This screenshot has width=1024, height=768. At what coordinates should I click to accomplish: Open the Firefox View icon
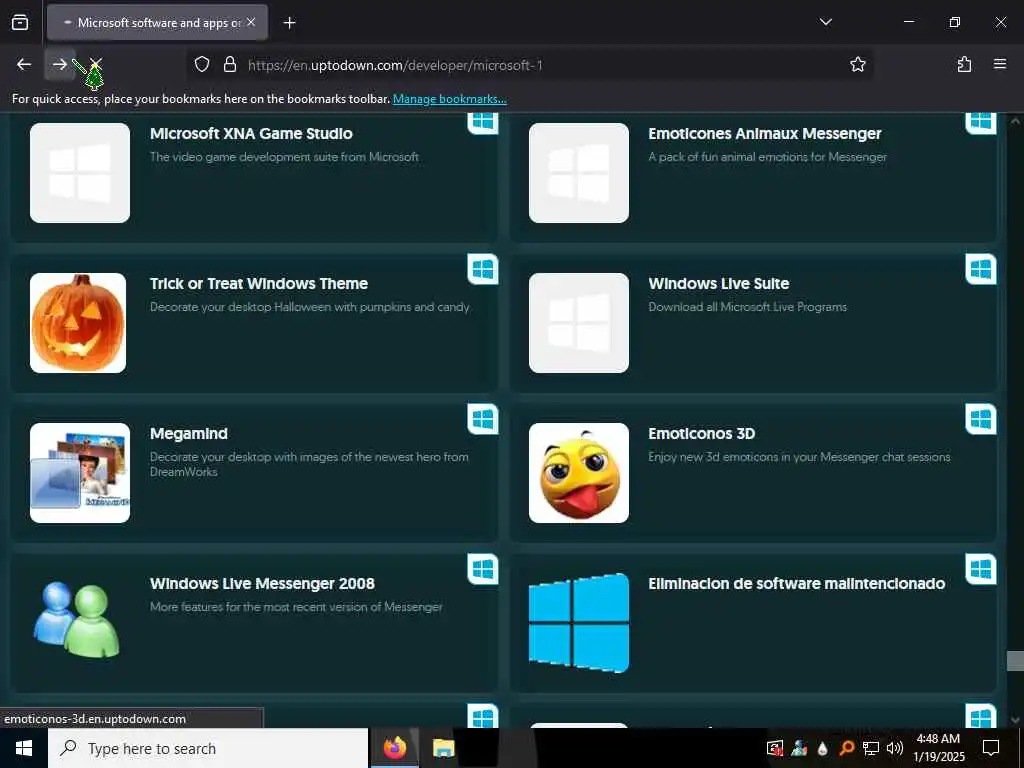(x=20, y=22)
